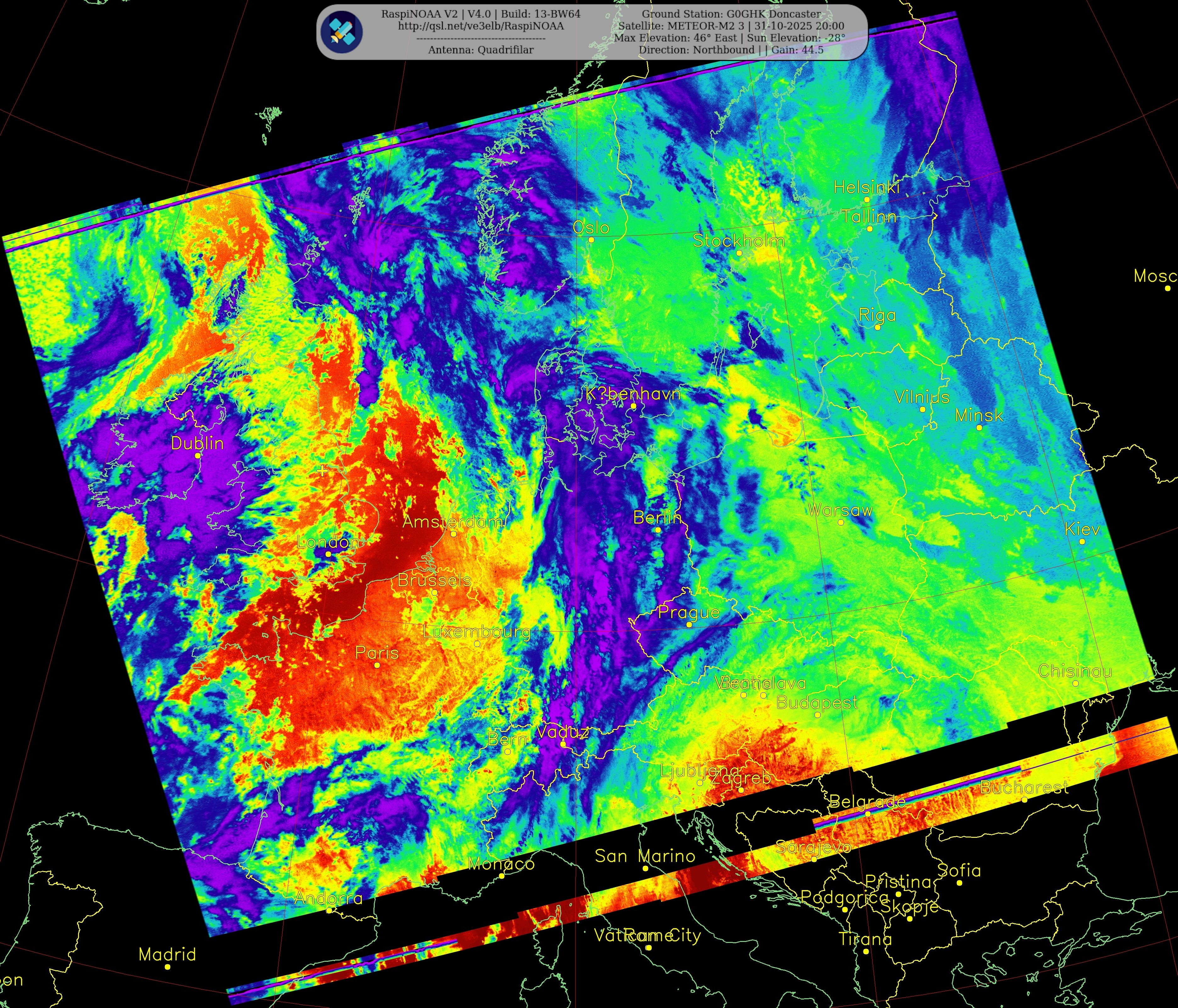Click the Satellite METEOR-M2 3 text line
The image size is (1178, 1008).
coord(731,26)
